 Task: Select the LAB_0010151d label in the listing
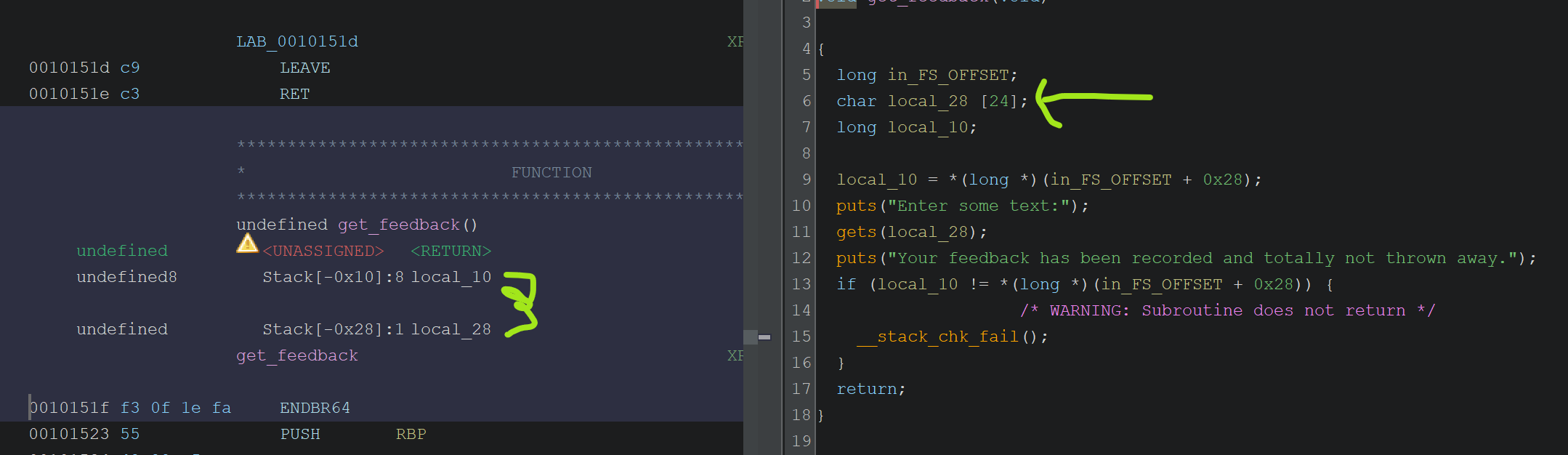click(296, 41)
